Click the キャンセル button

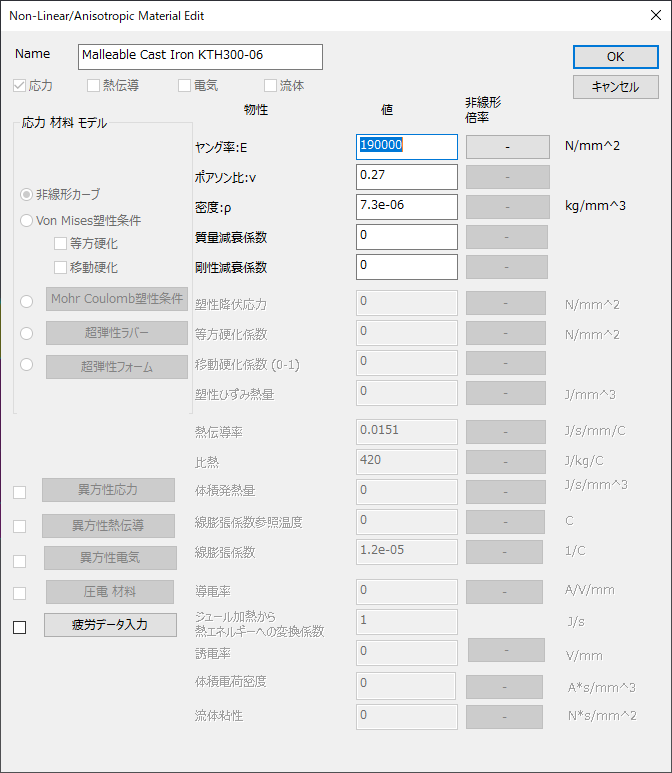point(615,87)
